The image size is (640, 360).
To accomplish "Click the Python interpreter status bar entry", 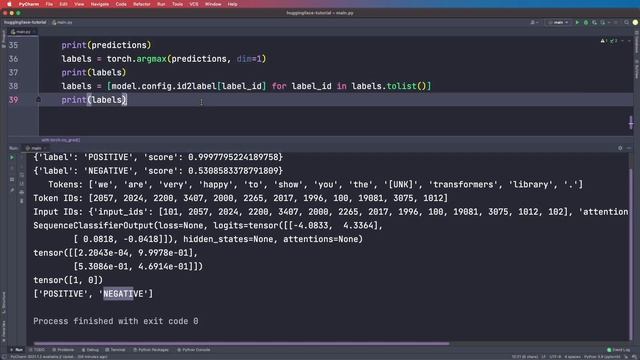I will click(602, 357).
